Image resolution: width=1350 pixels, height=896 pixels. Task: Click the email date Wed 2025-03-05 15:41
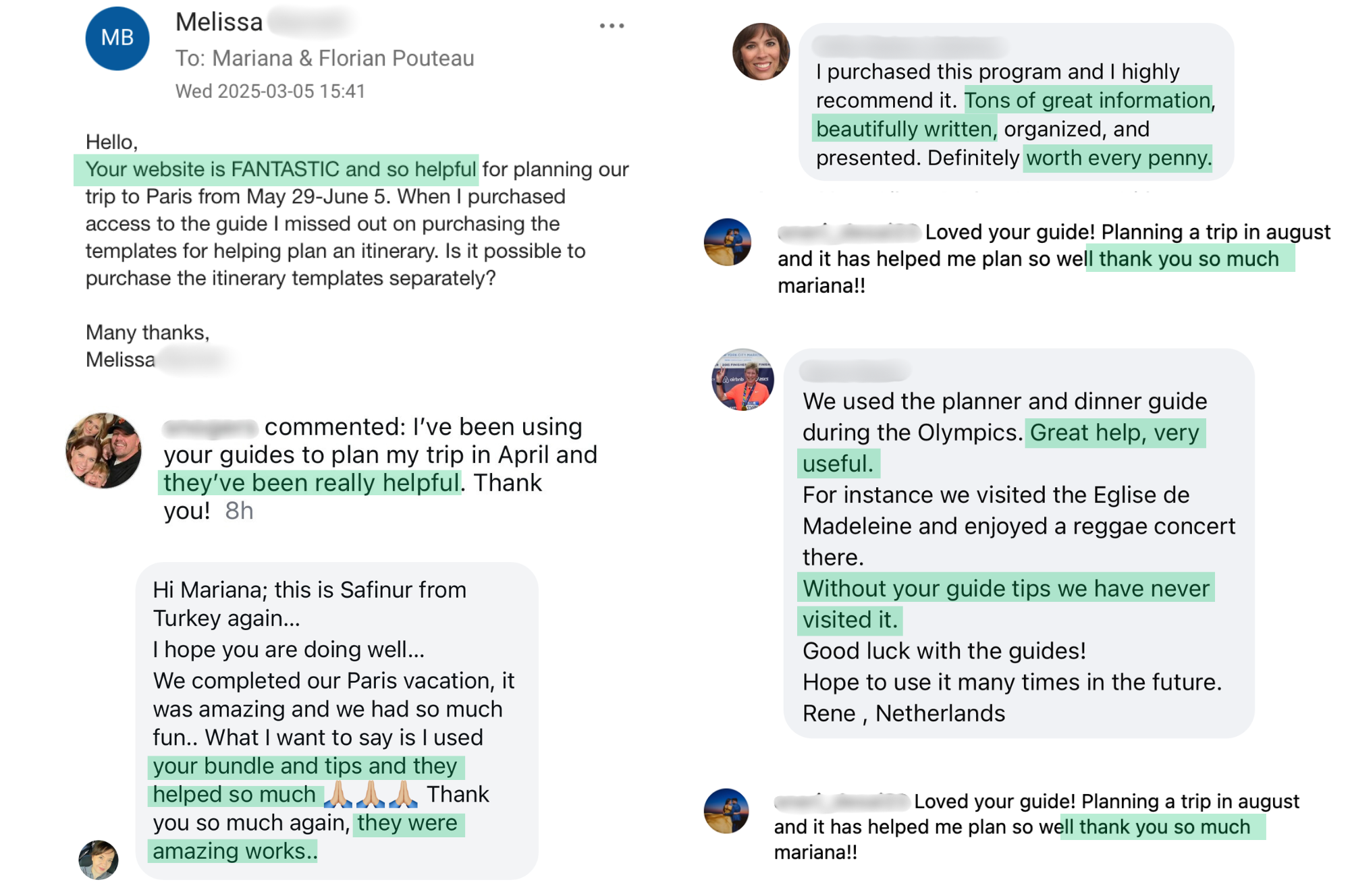(270, 91)
